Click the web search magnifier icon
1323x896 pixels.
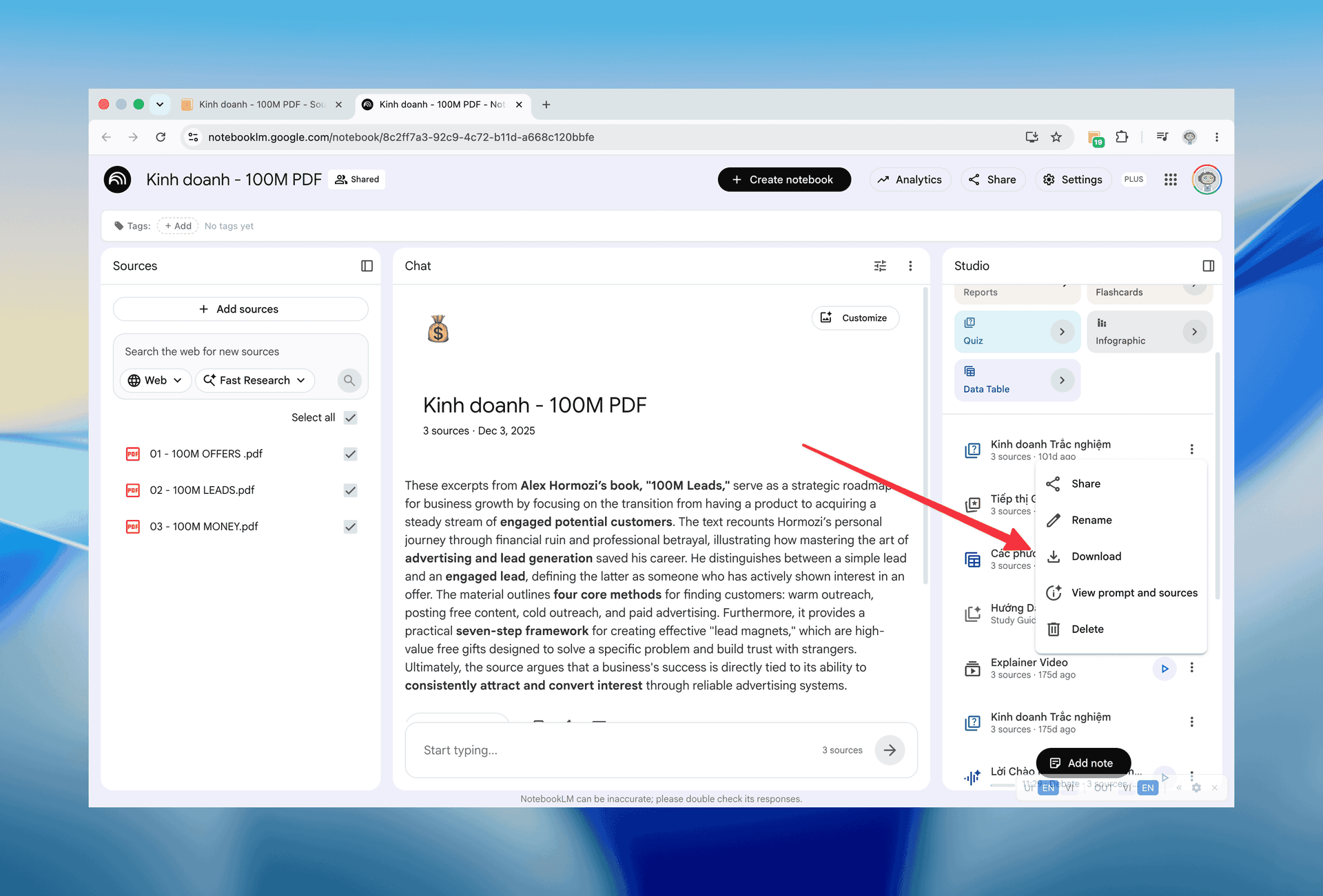tap(349, 380)
